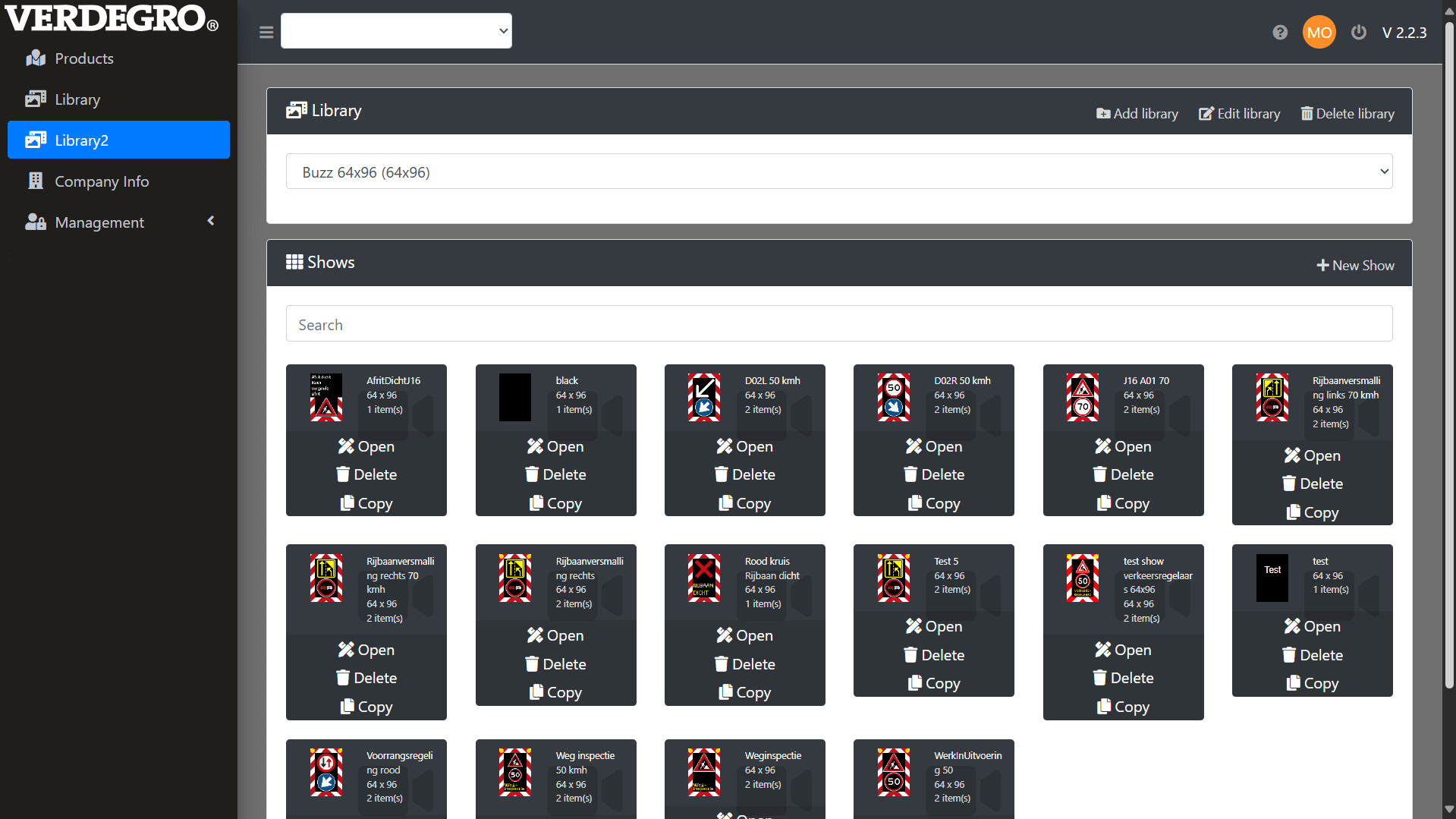
Task: Open the D02R 50 kmh show
Action: (x=934, y=446)
